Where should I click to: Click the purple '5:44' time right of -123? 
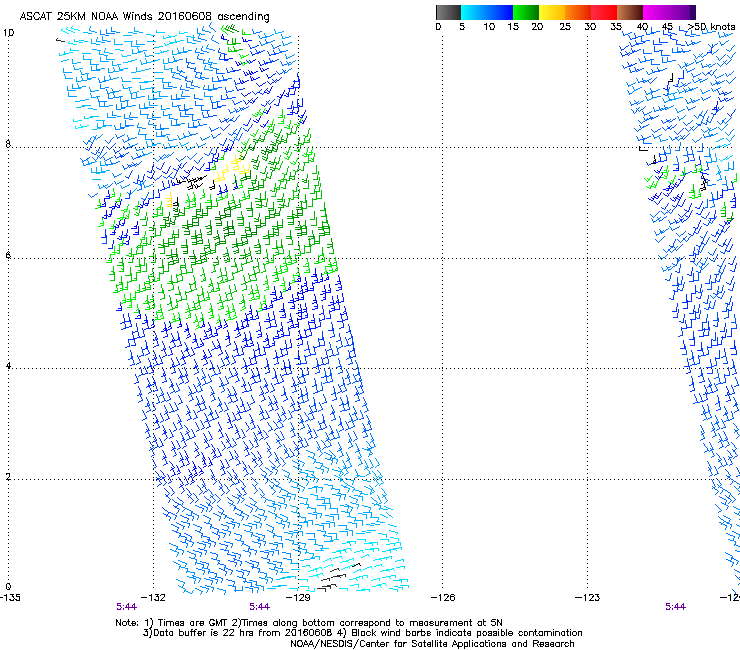point(675,607)
